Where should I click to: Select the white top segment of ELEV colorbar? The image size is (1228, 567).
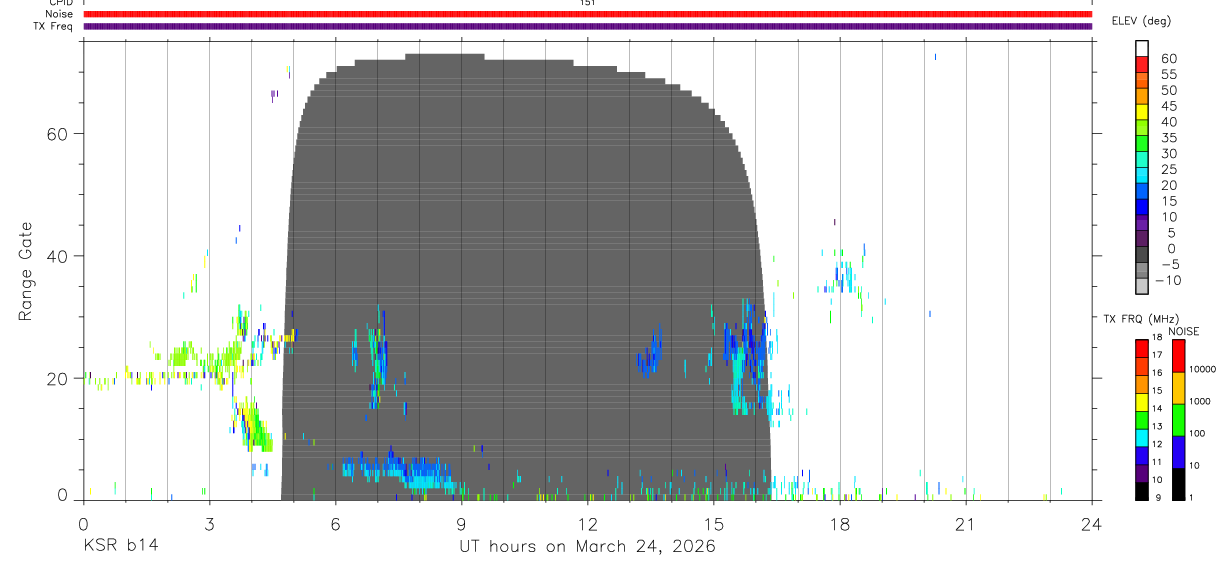pyautogui.click(x=1142, y=47)
